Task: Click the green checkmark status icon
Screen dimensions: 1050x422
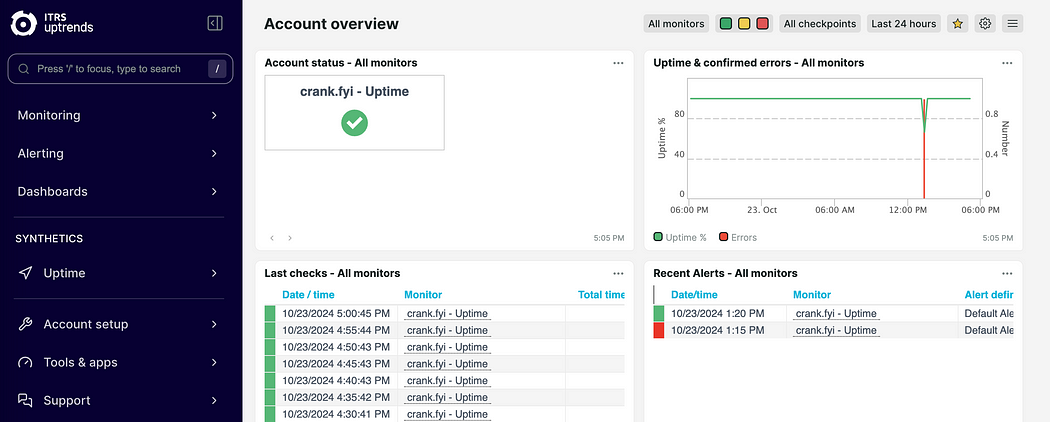Action: tap(355, 123)
